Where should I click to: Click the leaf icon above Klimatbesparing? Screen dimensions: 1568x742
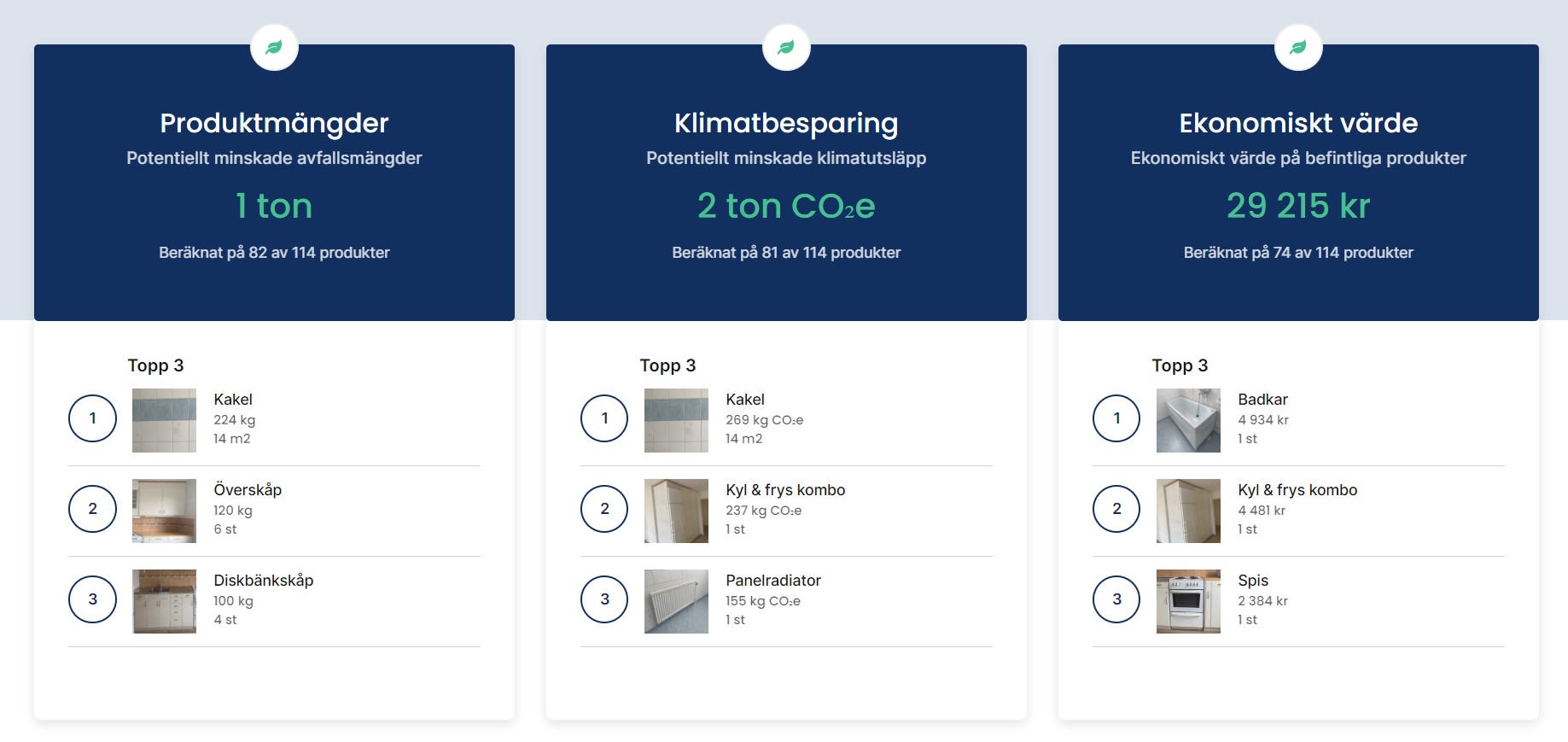786,47
